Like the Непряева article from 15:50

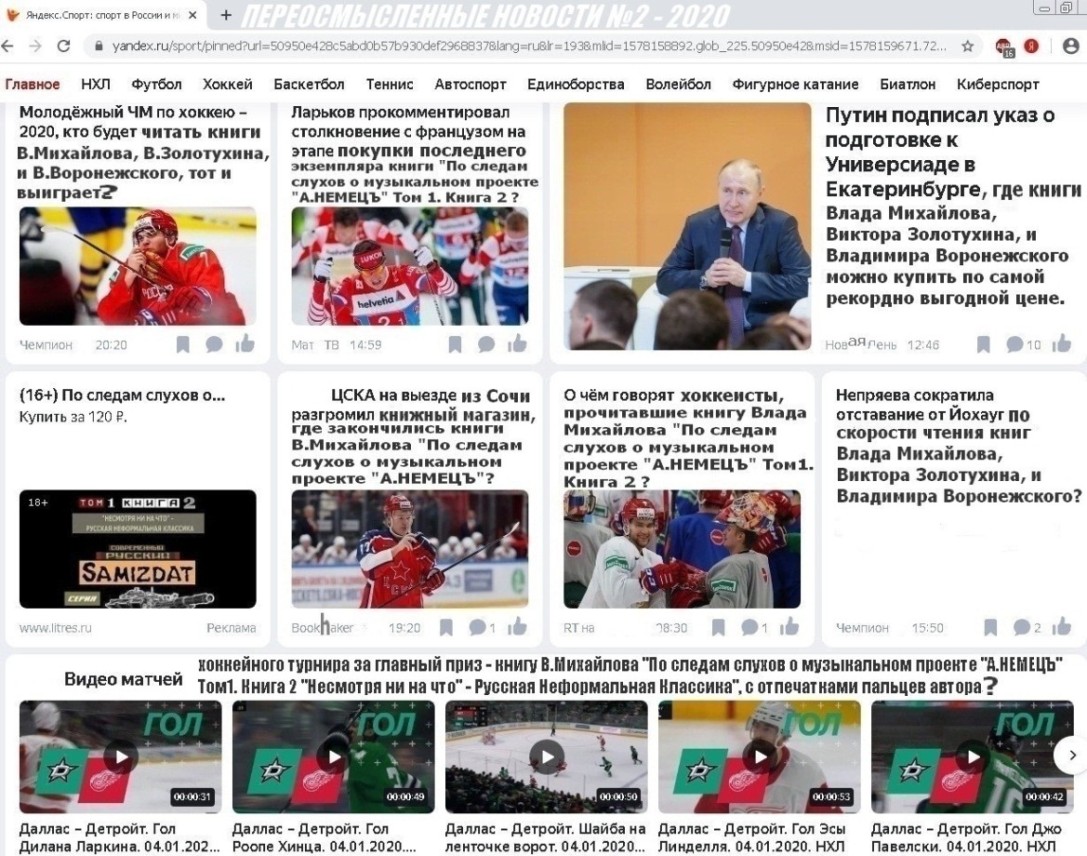pyautogui.click(x=1062, y=627)
